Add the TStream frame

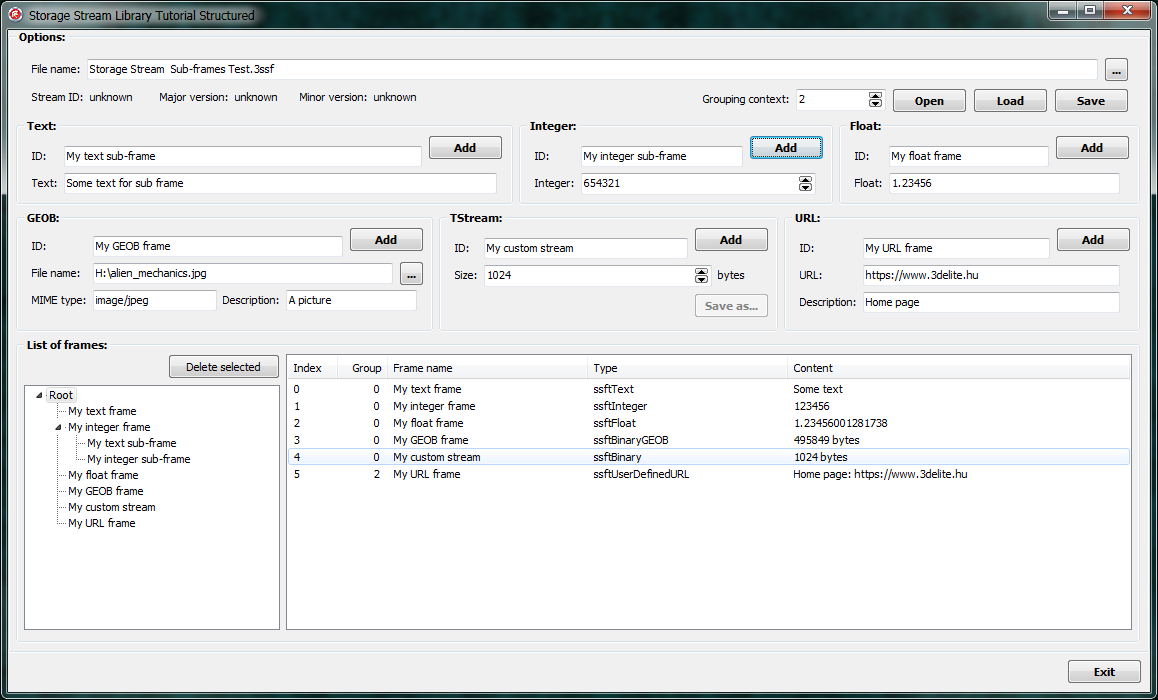pyautogui.click(x=731, y=240)
